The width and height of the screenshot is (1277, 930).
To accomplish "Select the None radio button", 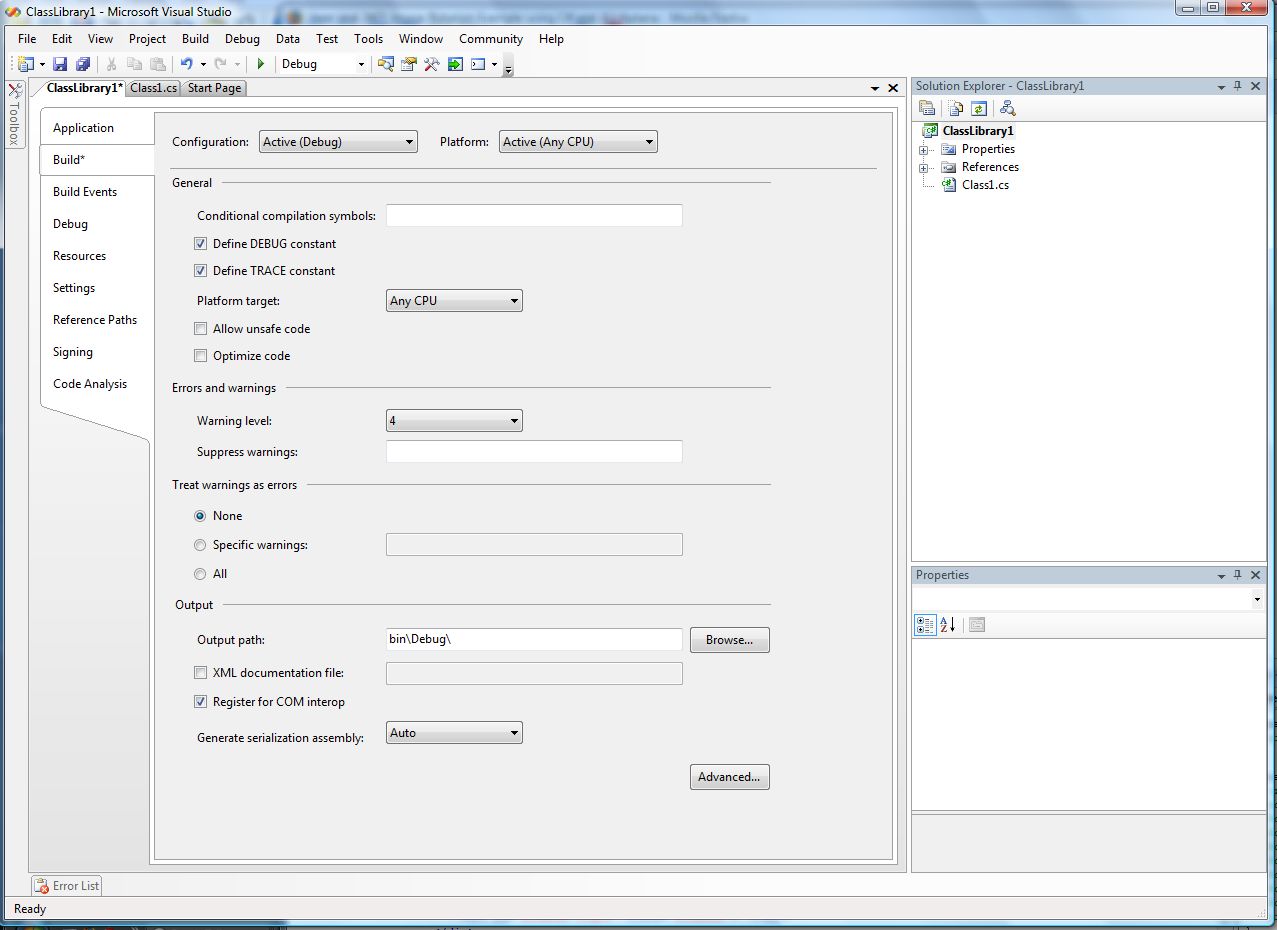I will (200, 516).
